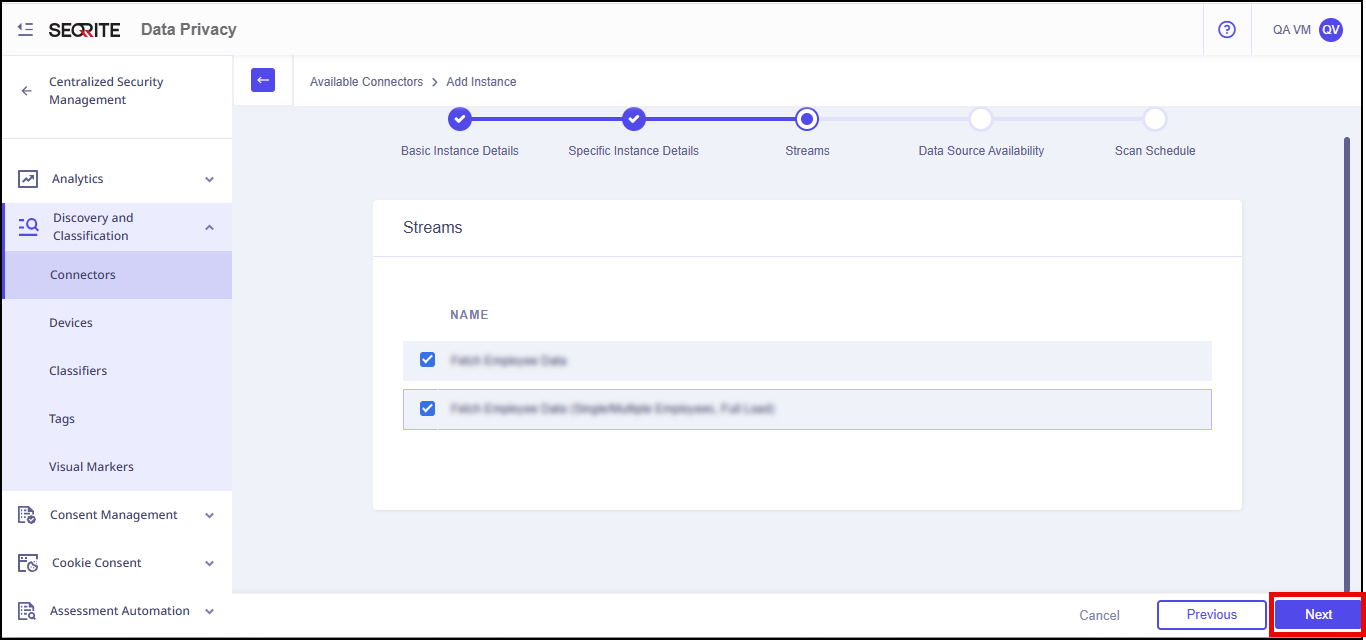Uncheck the second stream checkbox
The image size is (1366, 640).
[428, 409]
